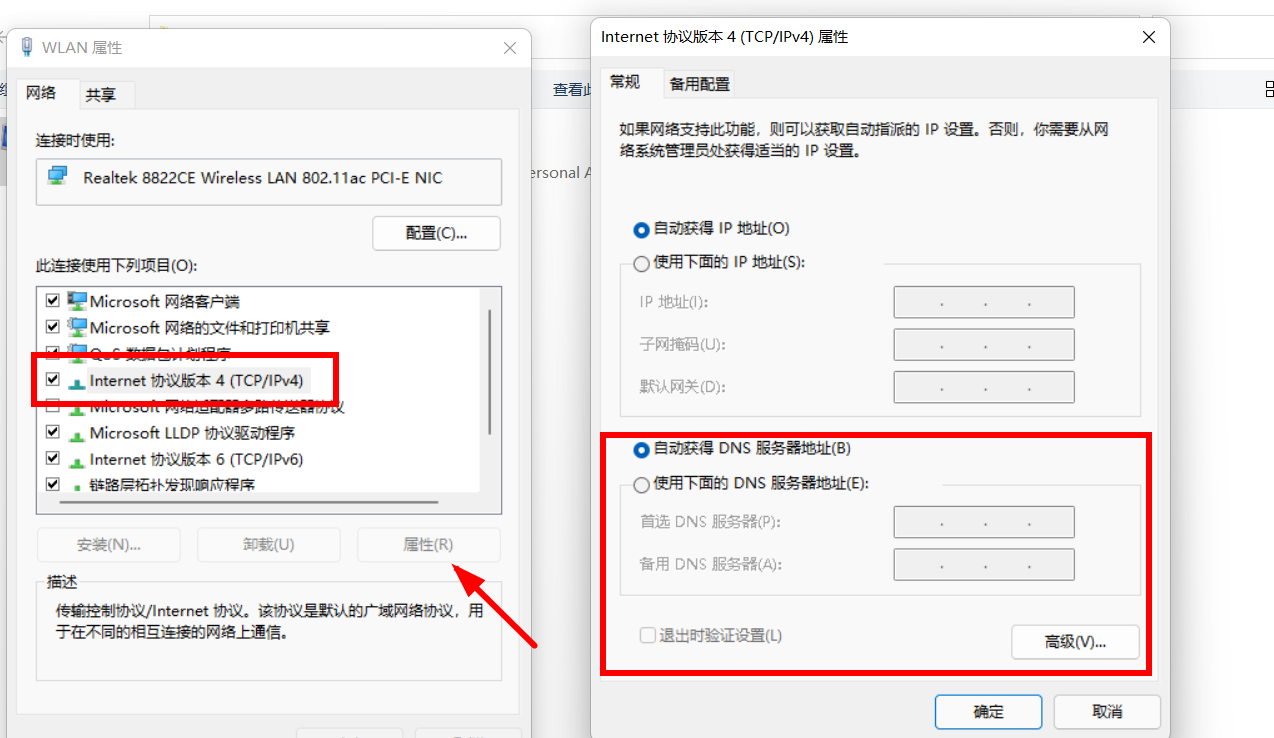Select 使用下面的 DNS 服务器地址 radio button

642,484
